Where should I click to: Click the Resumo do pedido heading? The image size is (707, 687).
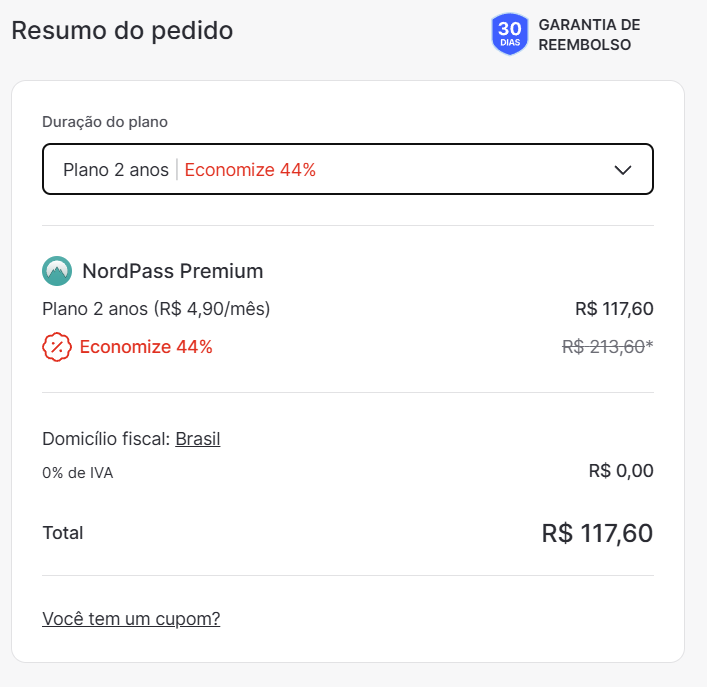(x=122, y=31)
